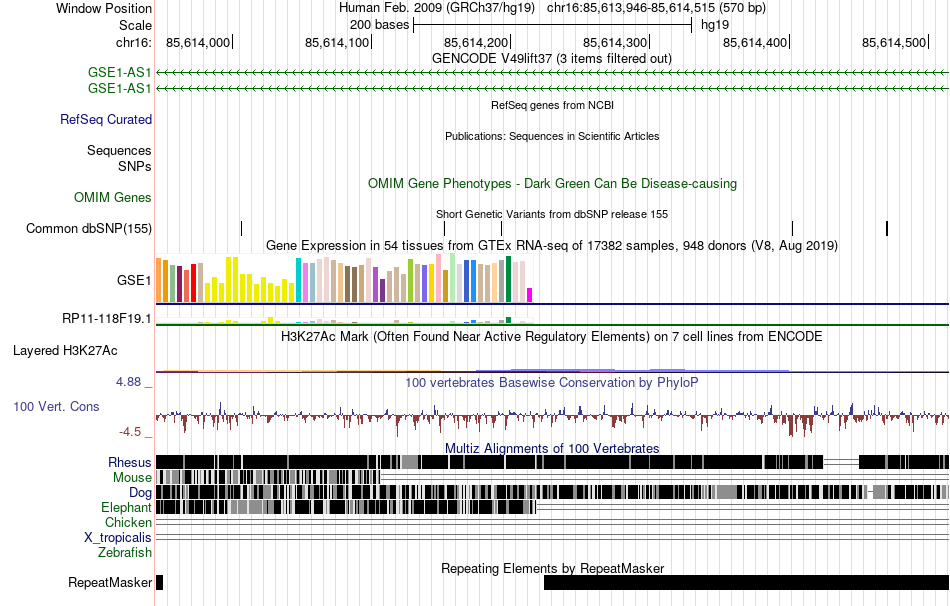Click the GENCODE V49lift37 track title
Viewport: 950px width, 606px height.
coord(551,59)
